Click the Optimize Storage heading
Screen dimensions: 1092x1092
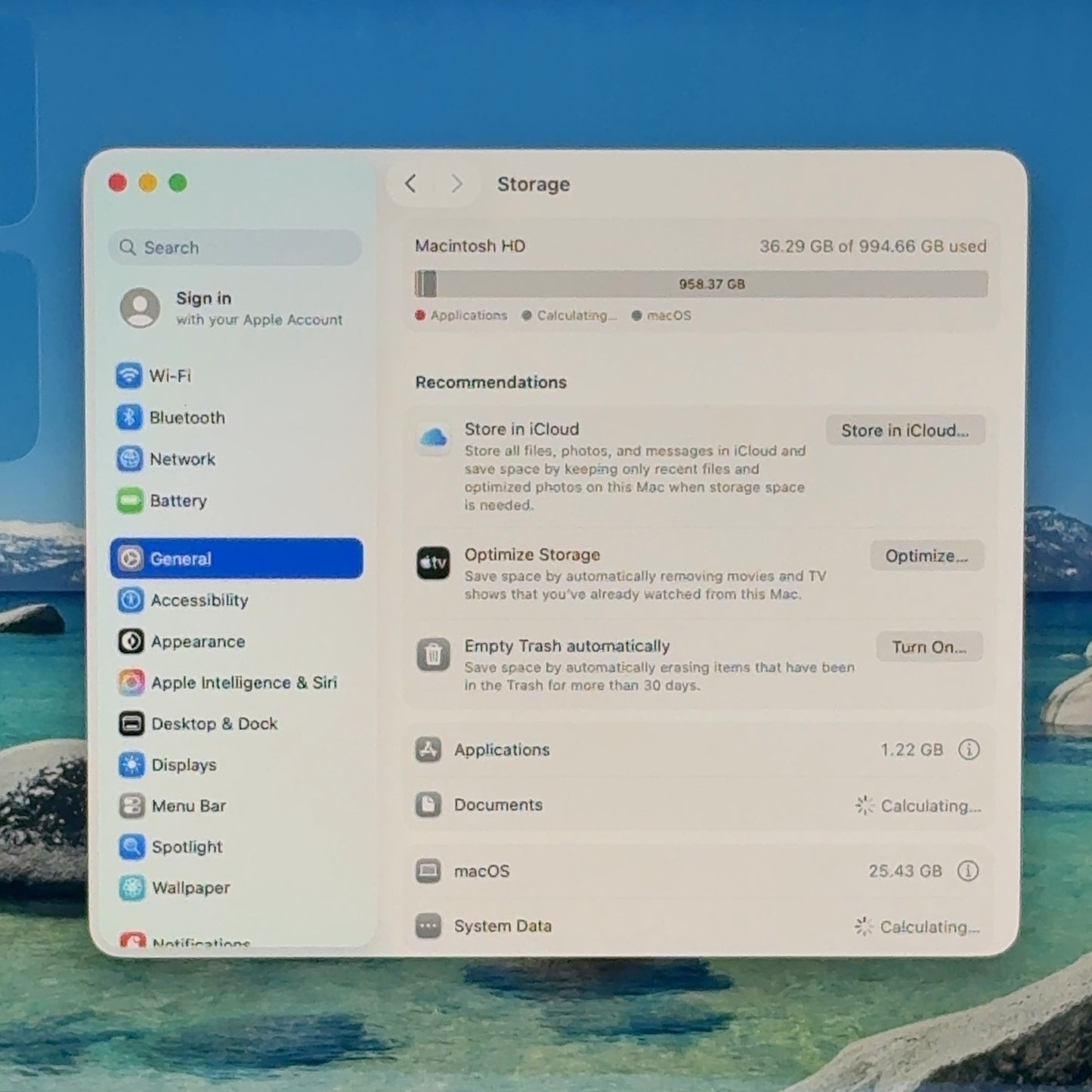coord(532,554)
